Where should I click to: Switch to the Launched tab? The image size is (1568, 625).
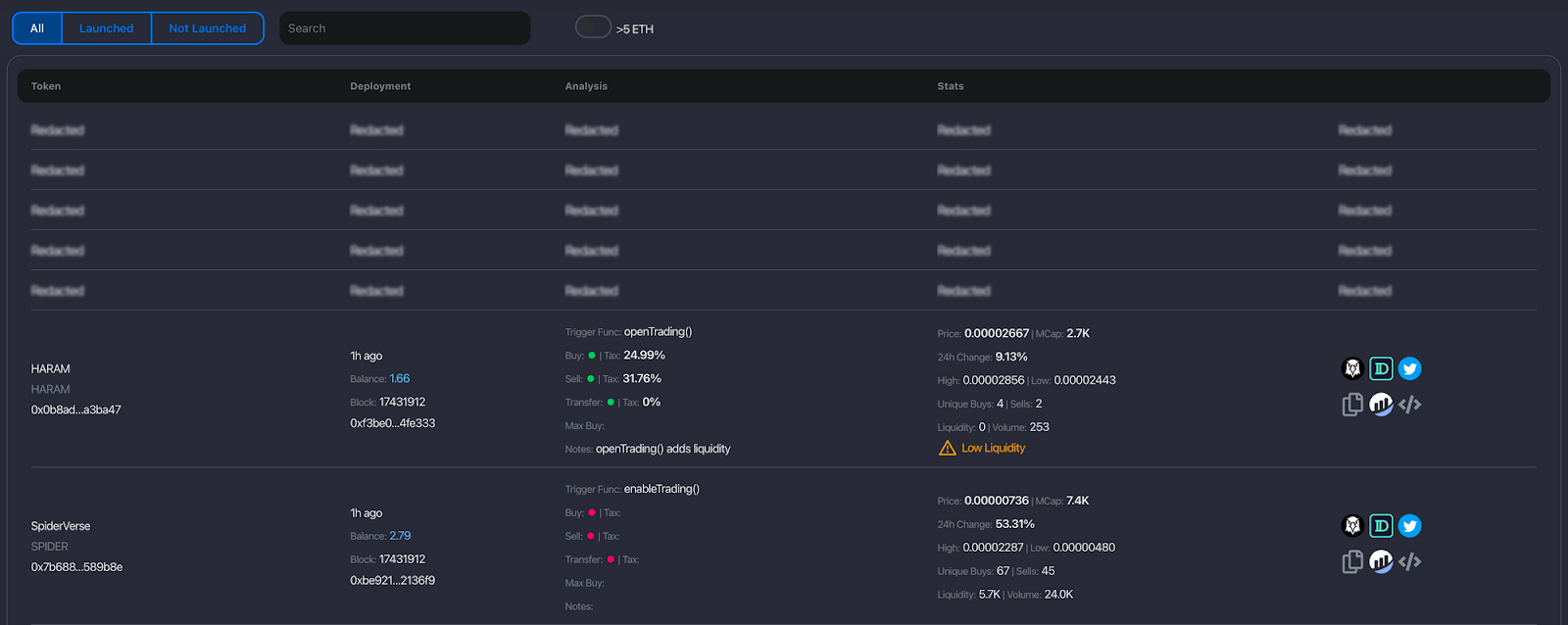pyautogui.click(x=106, y=28)
